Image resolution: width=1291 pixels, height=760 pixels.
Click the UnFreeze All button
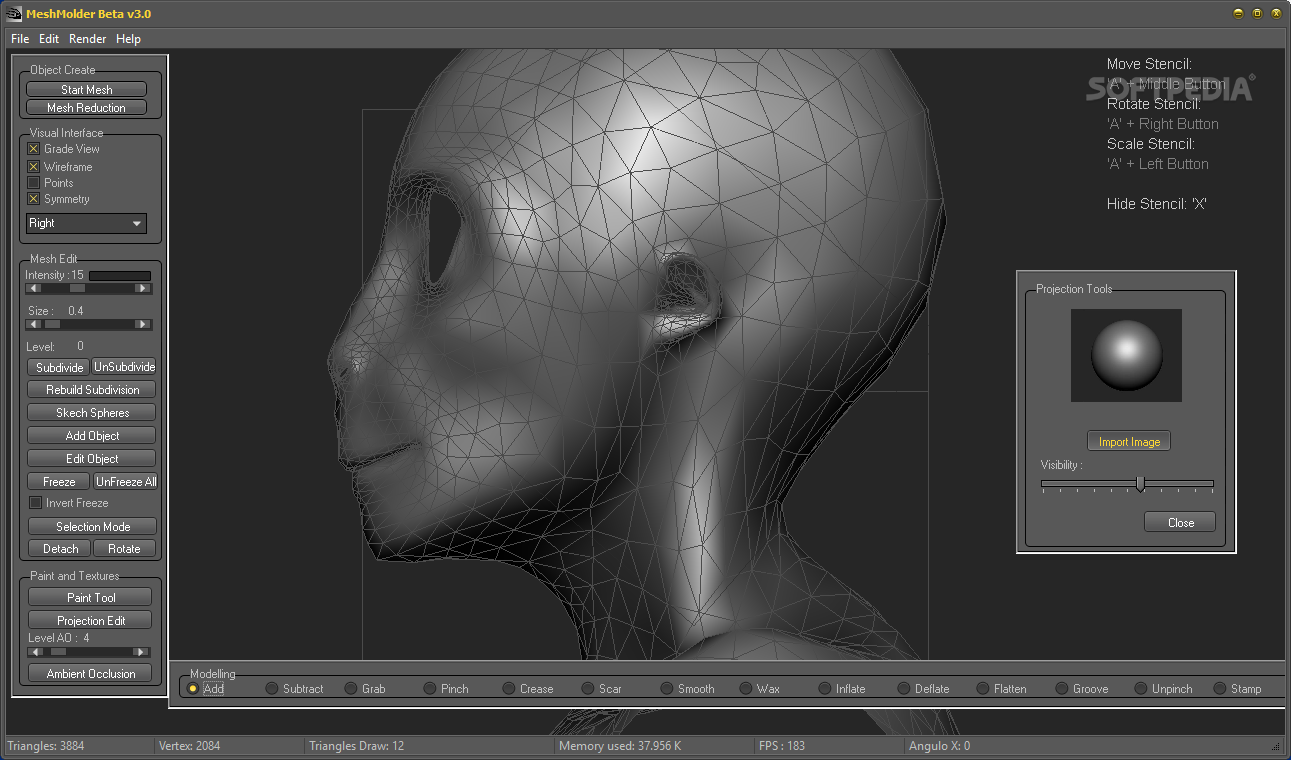125,482
